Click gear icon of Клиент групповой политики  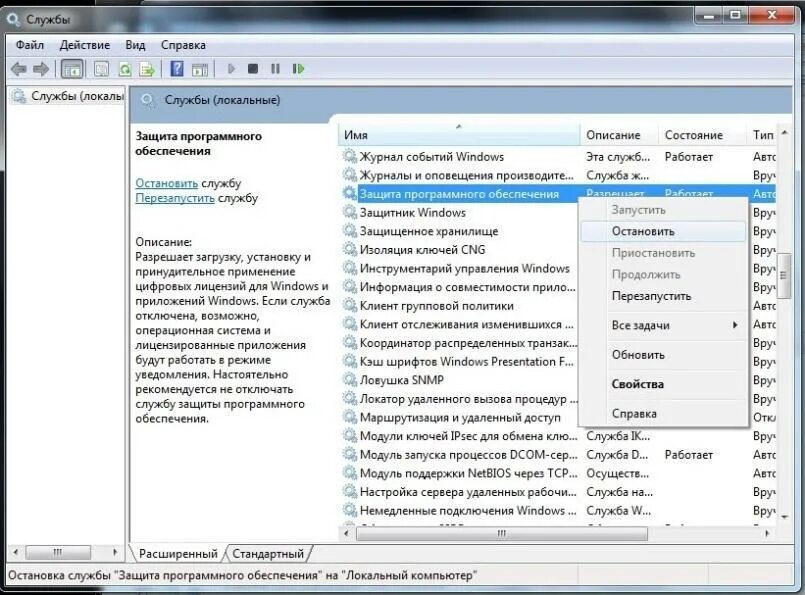coord(350,305)
